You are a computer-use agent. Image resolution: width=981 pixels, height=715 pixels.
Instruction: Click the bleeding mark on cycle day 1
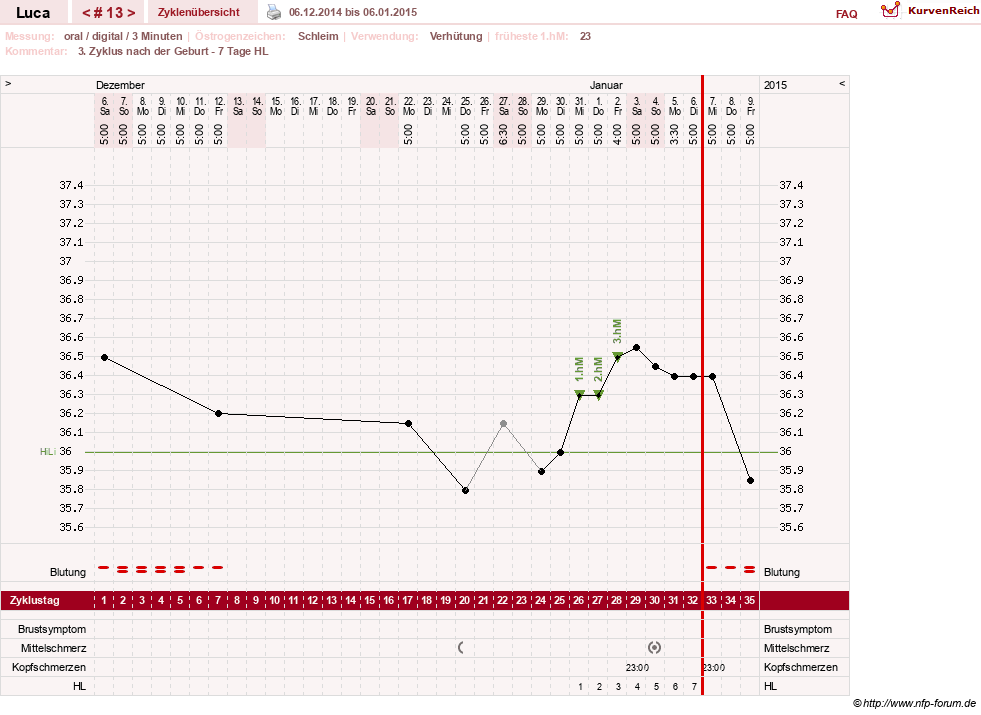pyautogui.click(x=104, y=567)
